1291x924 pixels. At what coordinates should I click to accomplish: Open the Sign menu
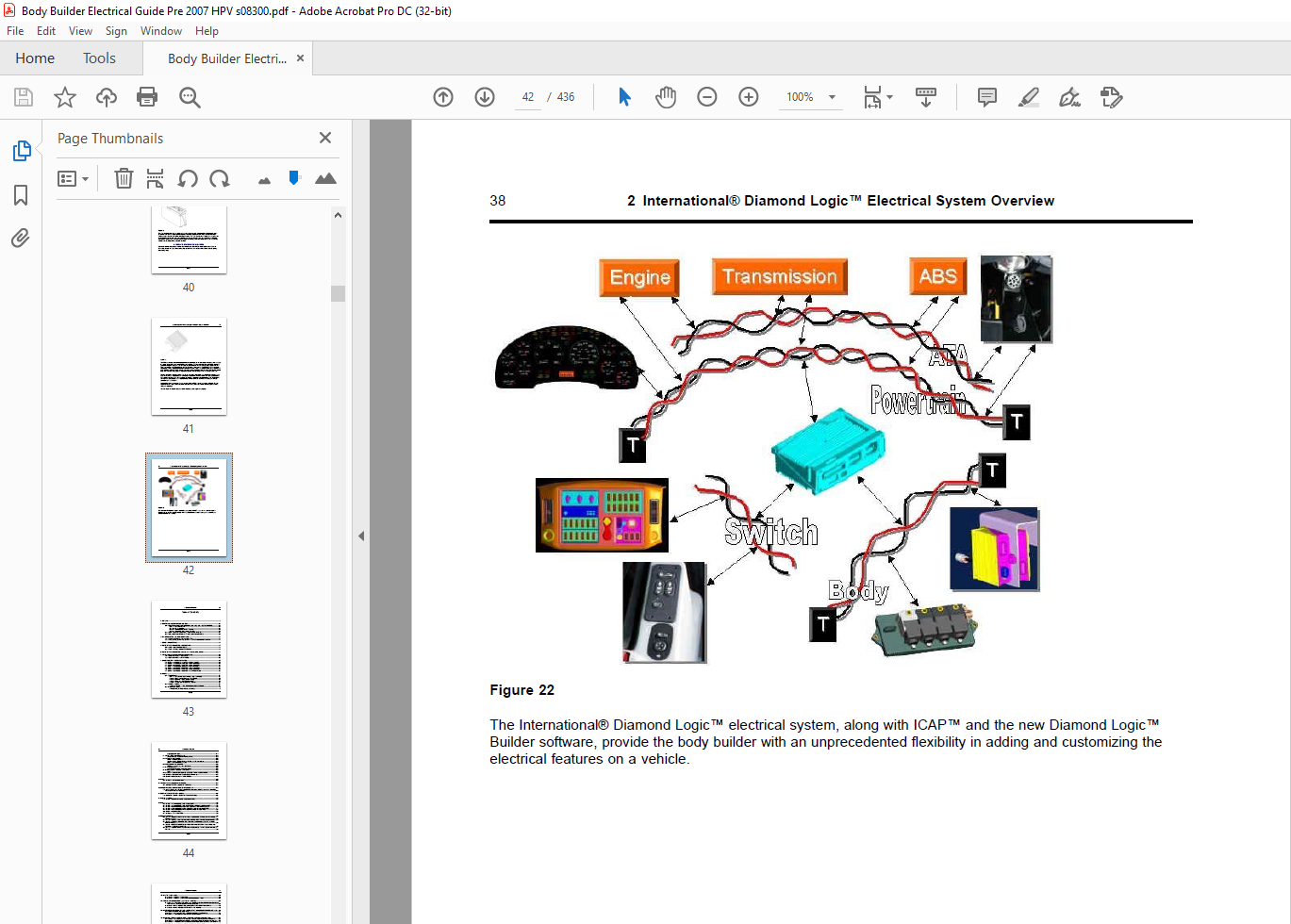[x=116, y=31]
